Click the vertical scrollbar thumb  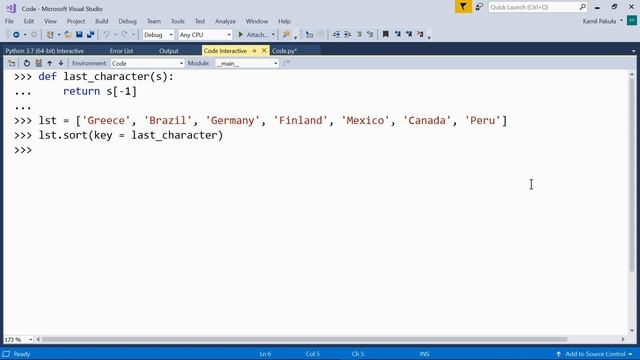pyautogui.click(x=632, y=176)
